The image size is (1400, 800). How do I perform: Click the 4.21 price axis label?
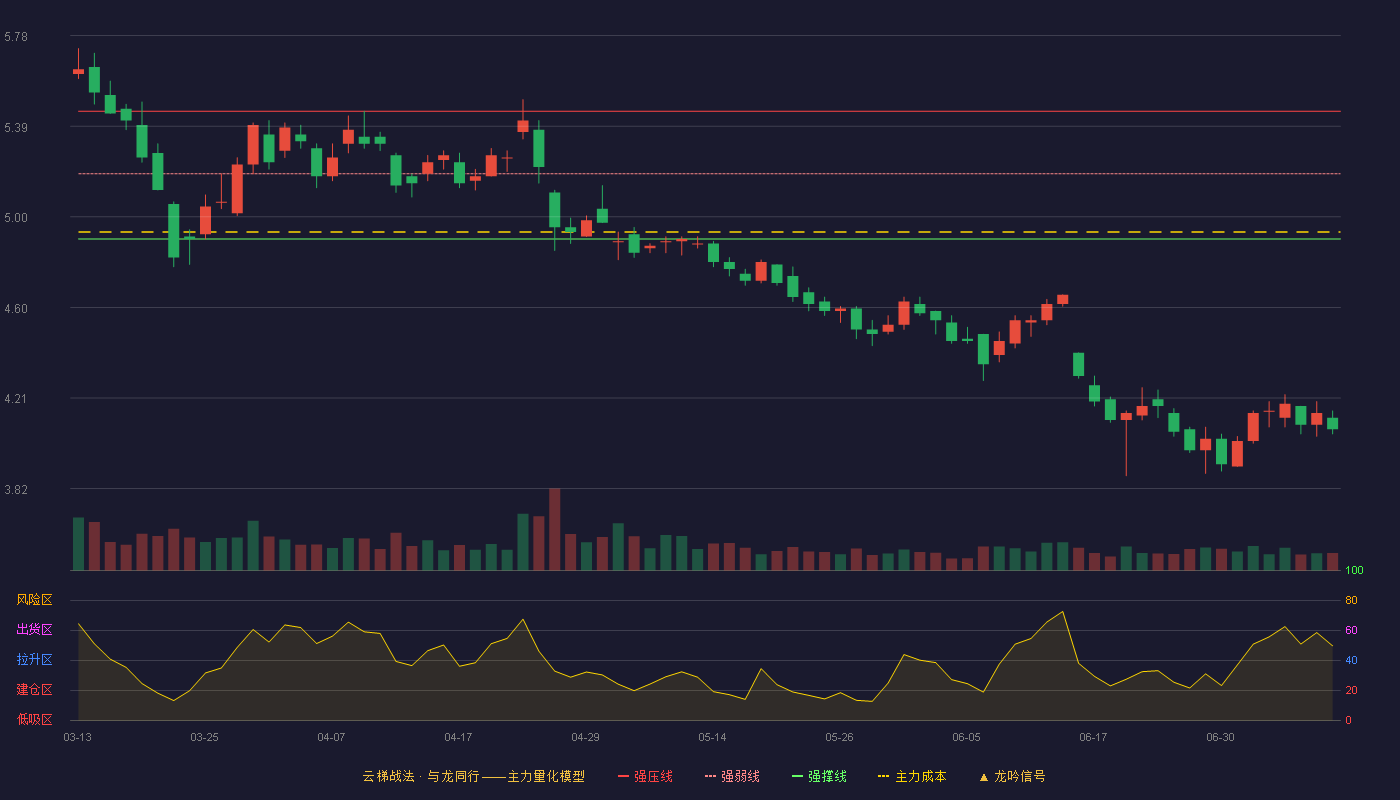(16, 399)
